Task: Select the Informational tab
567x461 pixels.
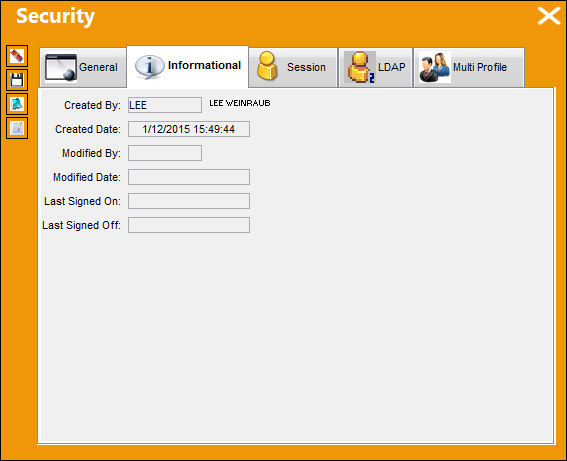Action: pyautogui.click(x=188, y=66)
